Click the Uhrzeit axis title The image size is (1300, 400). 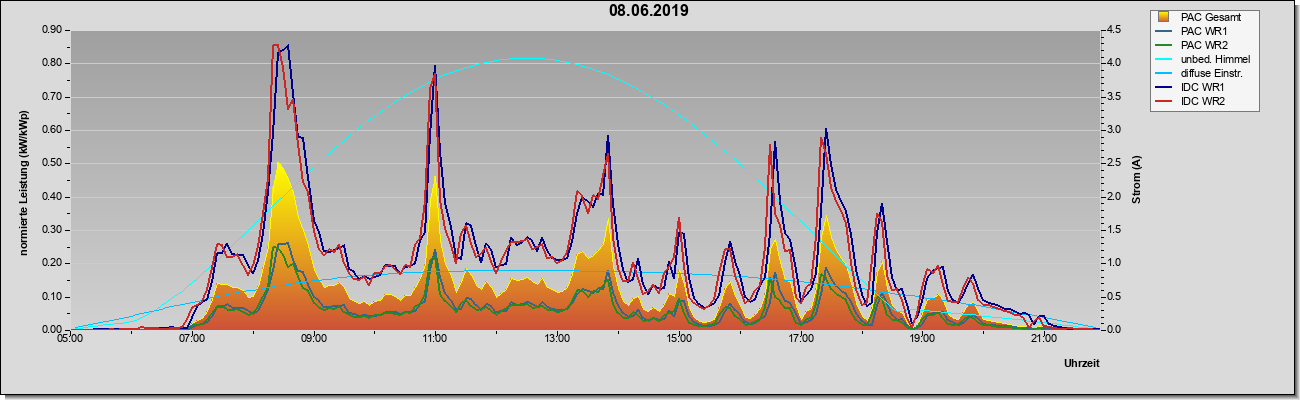[1081, 364]
